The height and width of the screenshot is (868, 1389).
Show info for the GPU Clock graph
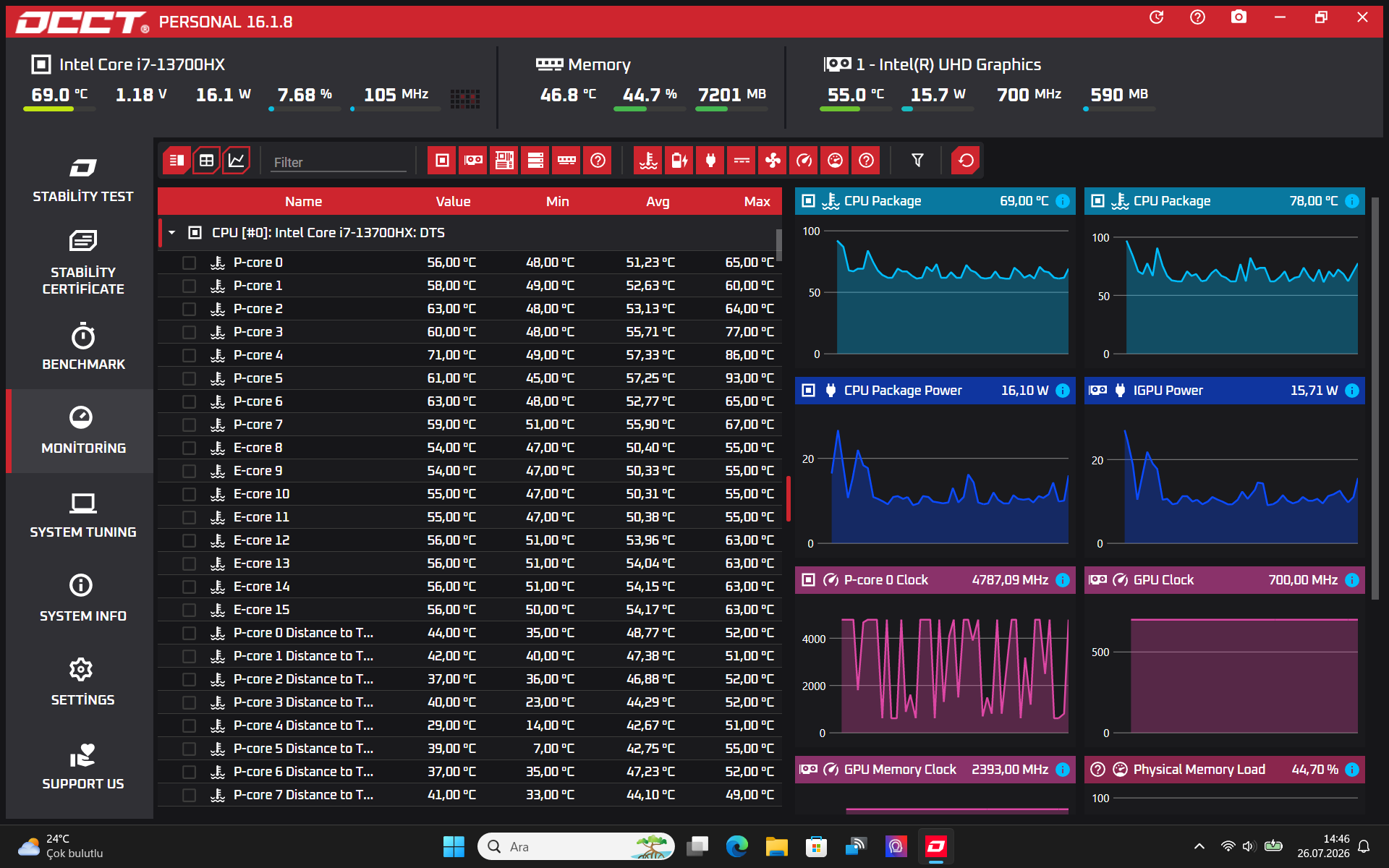pos(1352,580)
